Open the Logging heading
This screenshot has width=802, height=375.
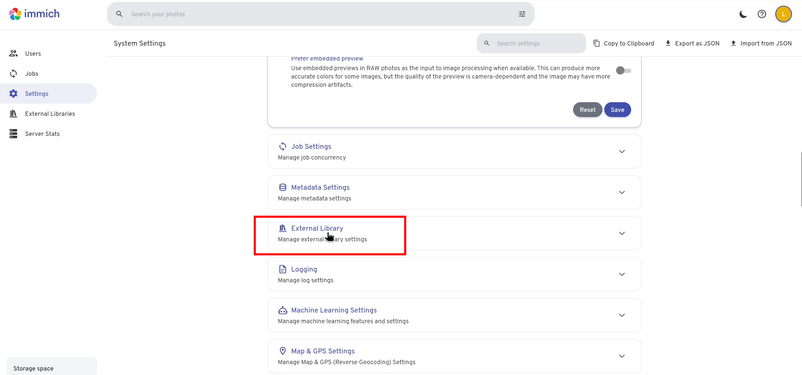point(304,269)
